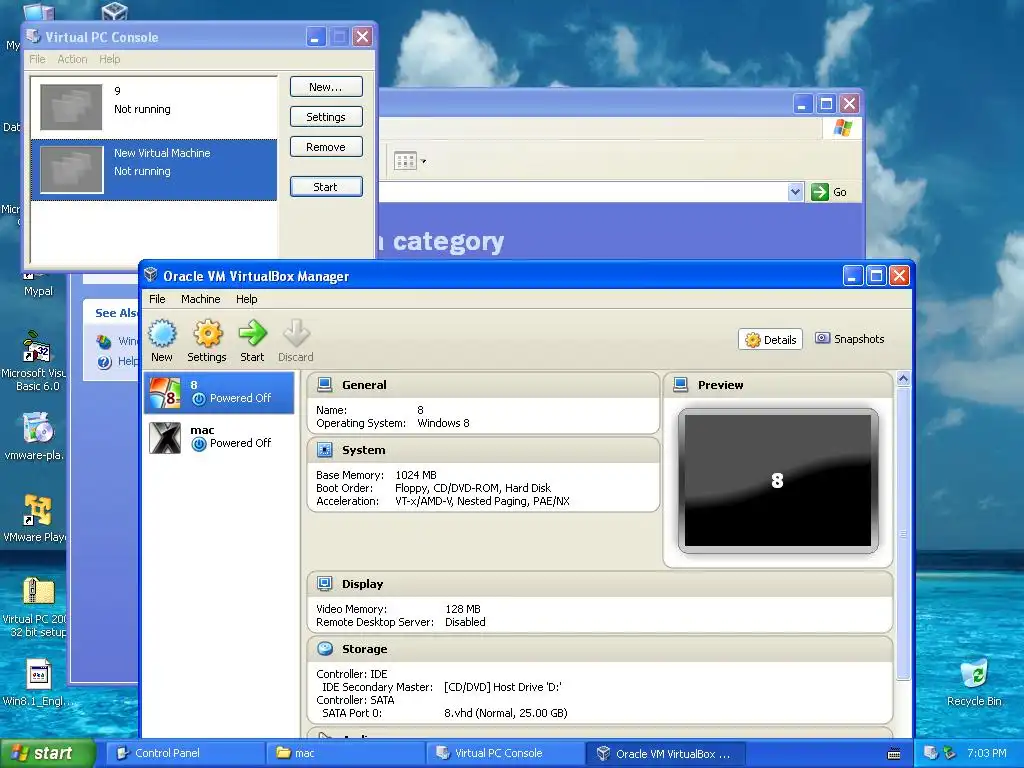Screen dimensions: 1024x768
Task: Switch to Snapshots view in VirtualBox
Action: [x=850, y=339]
